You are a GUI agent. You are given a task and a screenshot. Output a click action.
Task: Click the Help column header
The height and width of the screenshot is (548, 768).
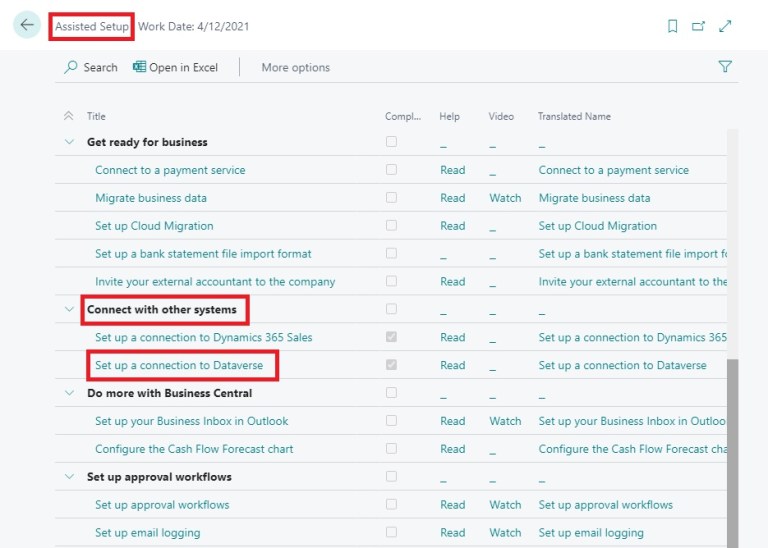tap(449, 117)
